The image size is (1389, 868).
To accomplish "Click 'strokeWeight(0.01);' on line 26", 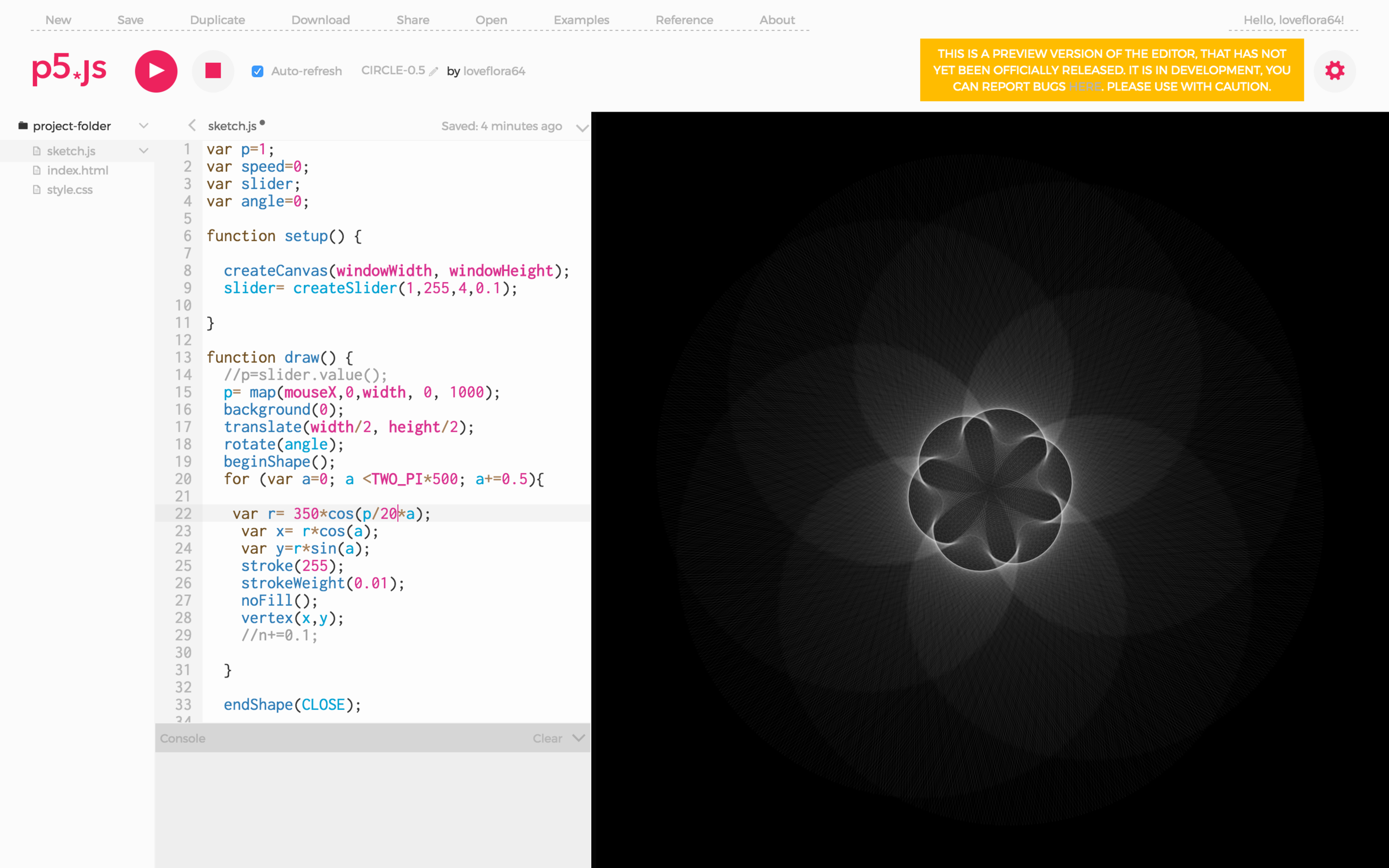I will tap(323, 583).
